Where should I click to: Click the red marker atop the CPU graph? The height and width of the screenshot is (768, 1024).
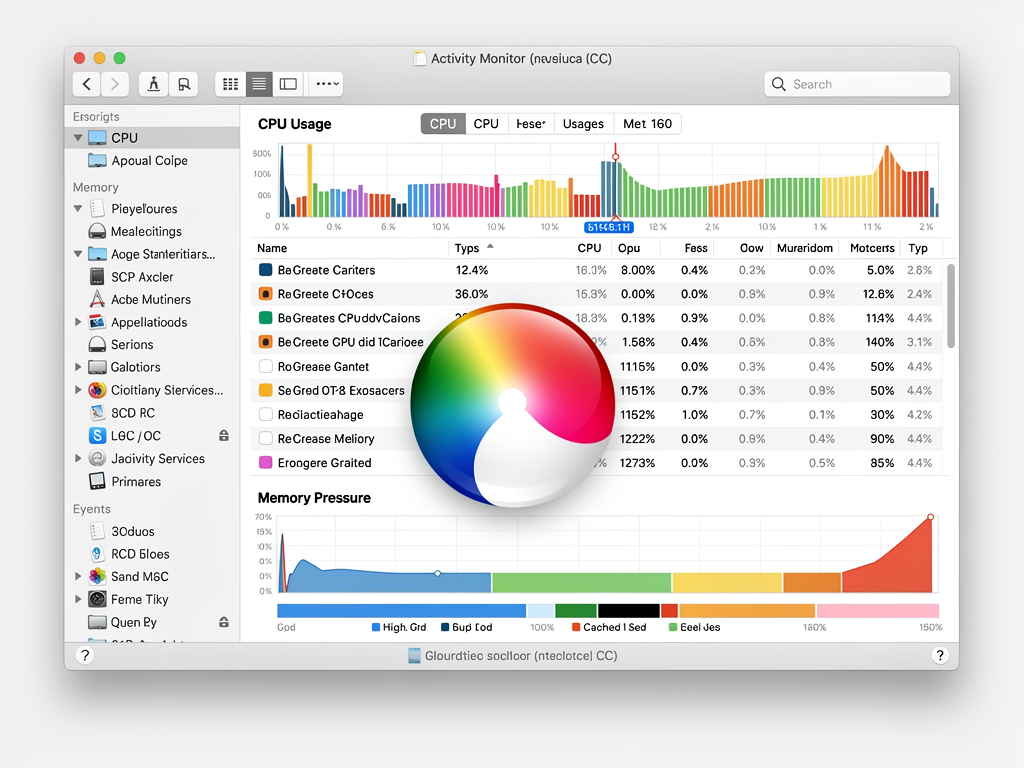coord(615,156)
